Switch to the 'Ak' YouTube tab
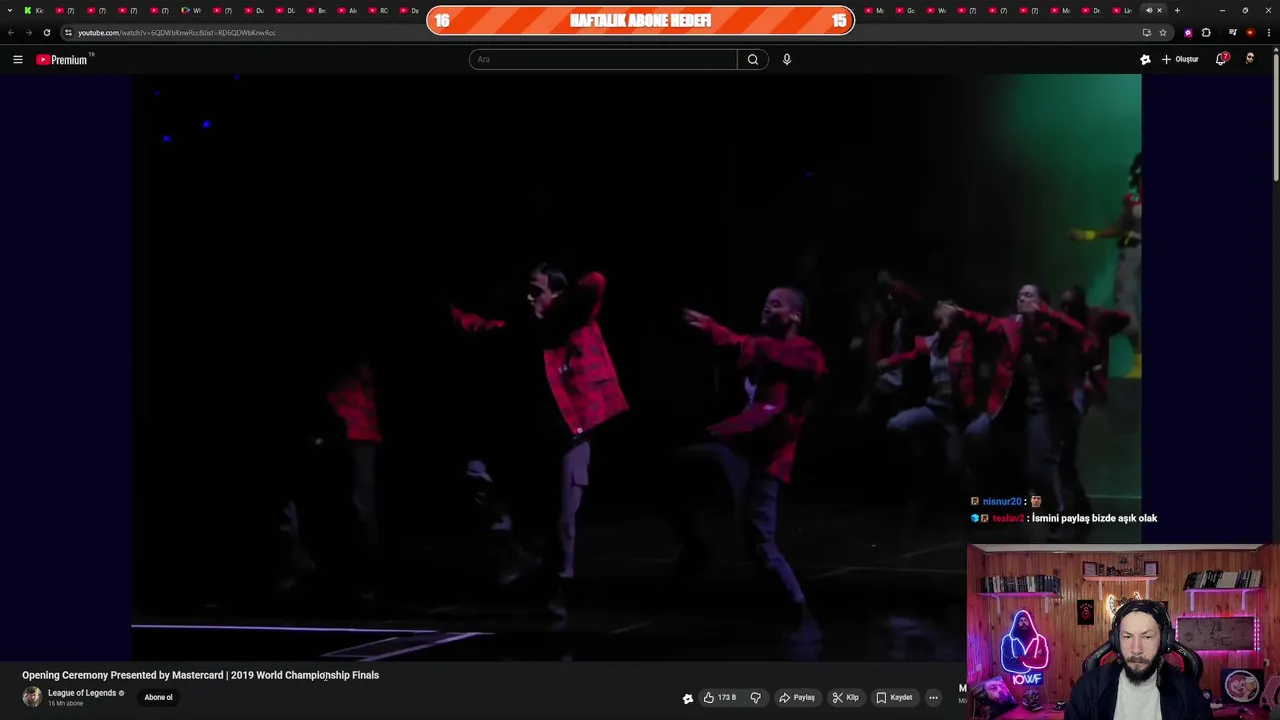The image size is (1280, 720). click(347, 10)
